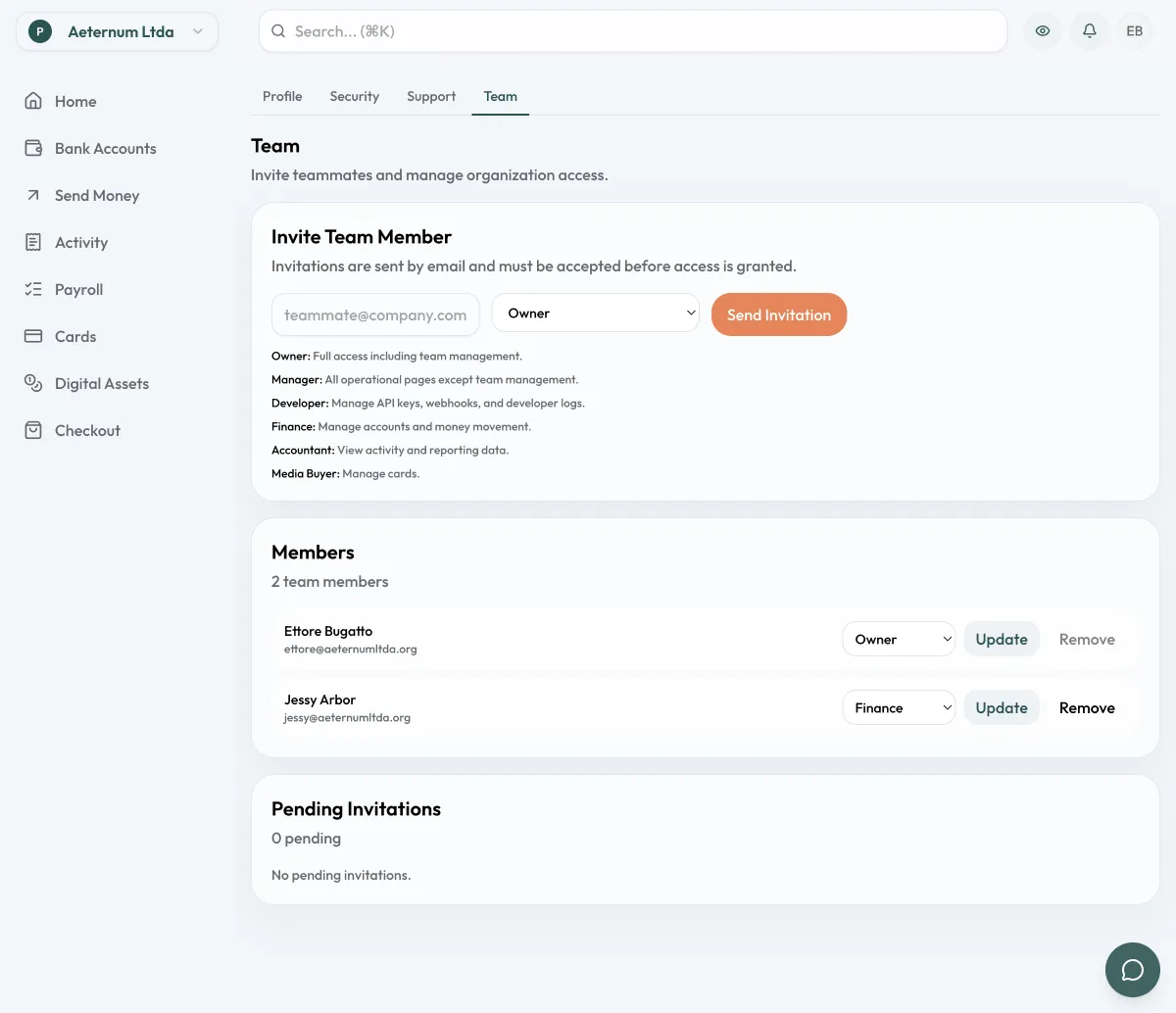The height and width of the screenshot is (1013, 1176).
Task: Change Jessy Arbor's Finance role dropdown
Action: [899, 708]
